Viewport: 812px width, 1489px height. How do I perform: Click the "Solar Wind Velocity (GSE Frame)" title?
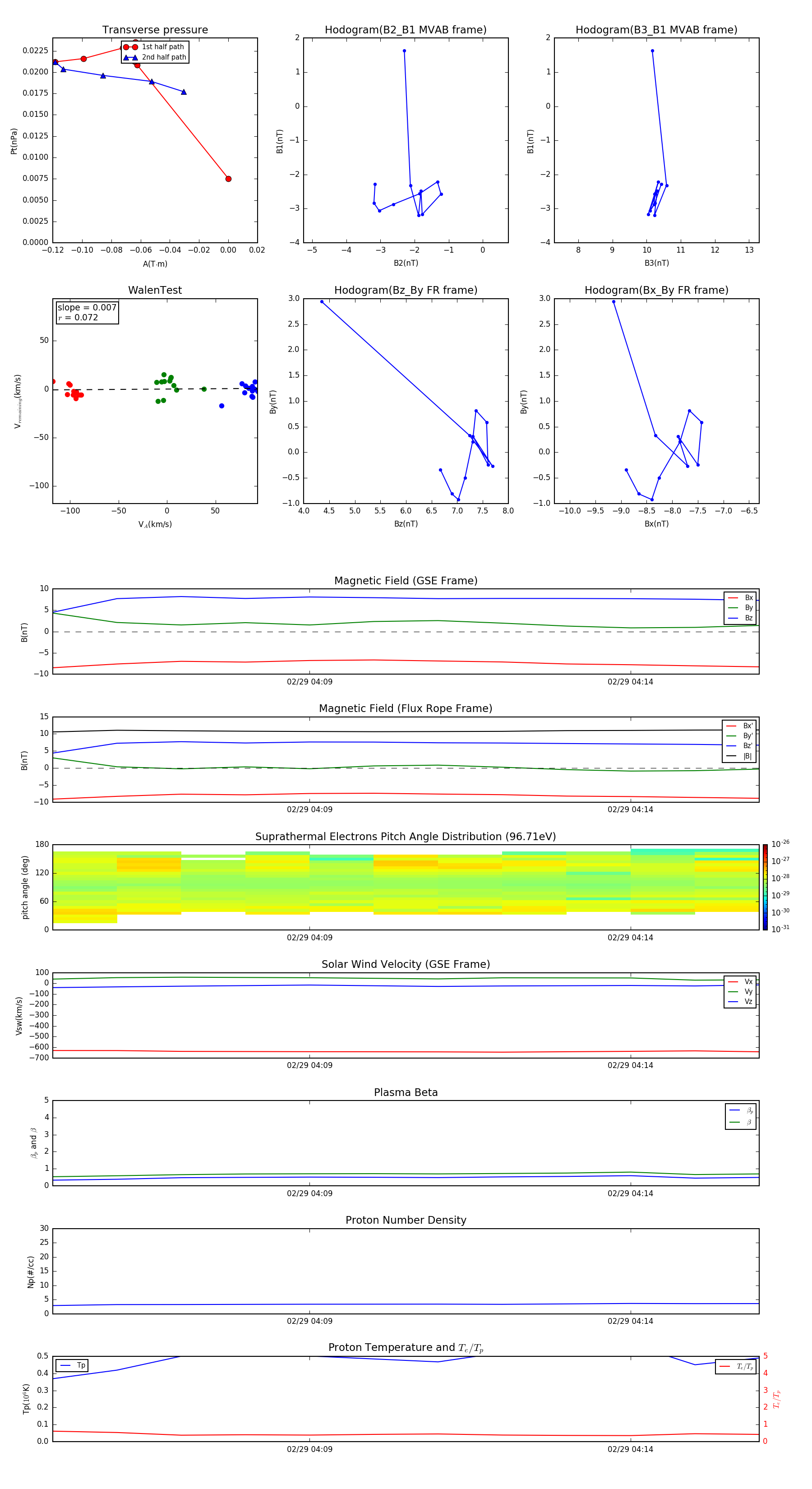tap(406, 965)
